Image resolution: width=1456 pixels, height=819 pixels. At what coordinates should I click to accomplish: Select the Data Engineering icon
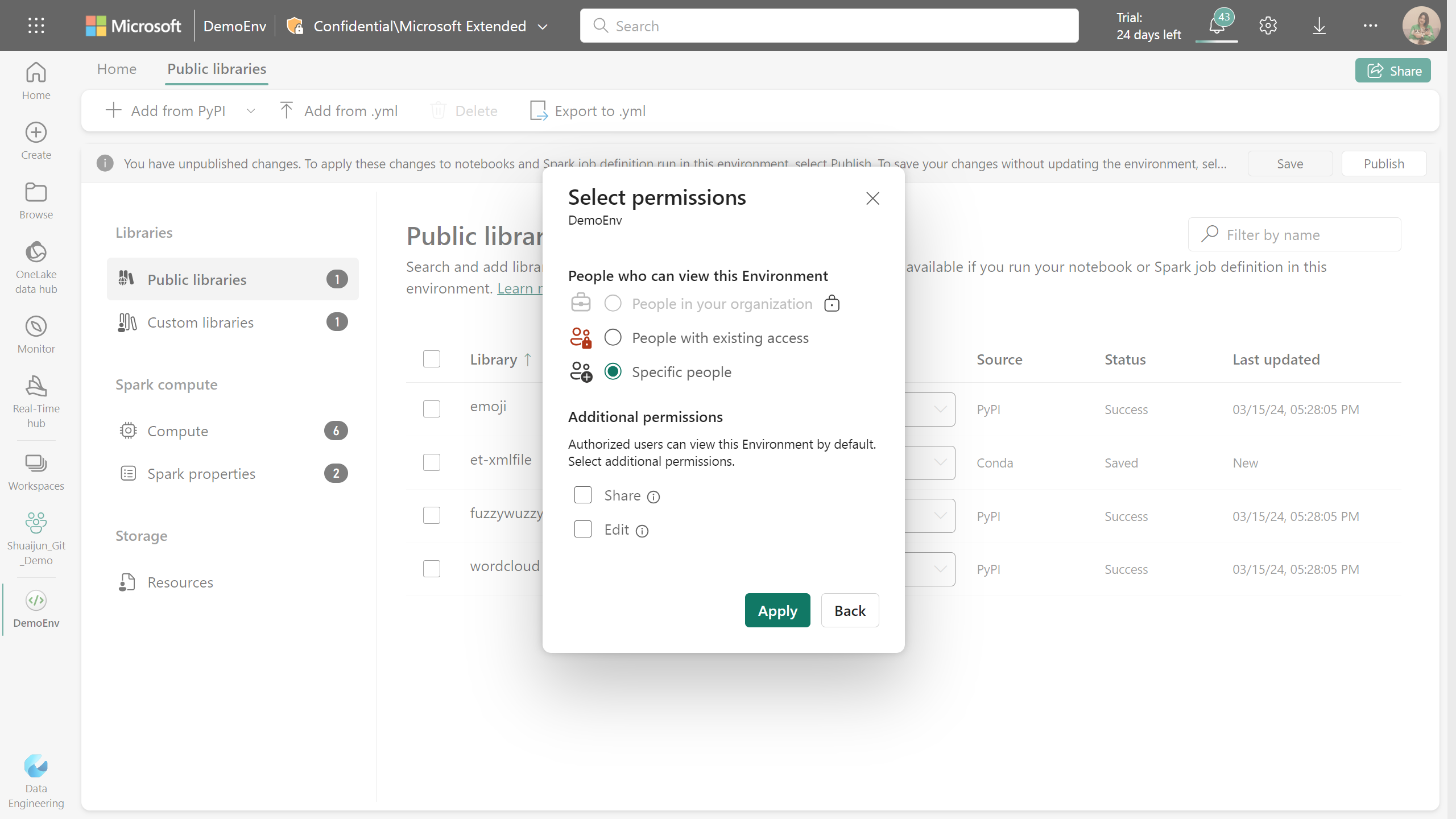[x=36, y=766]
